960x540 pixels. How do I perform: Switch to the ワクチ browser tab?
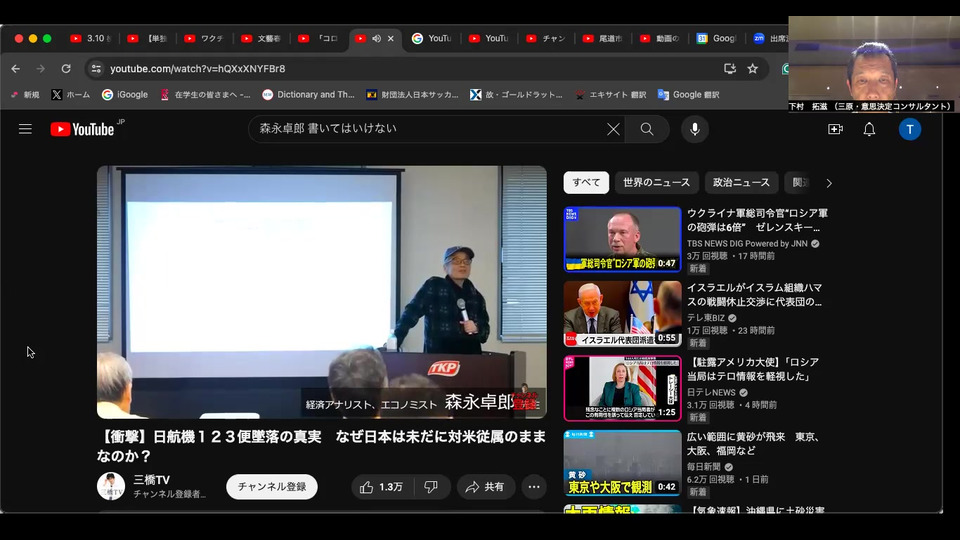[206, 39]
